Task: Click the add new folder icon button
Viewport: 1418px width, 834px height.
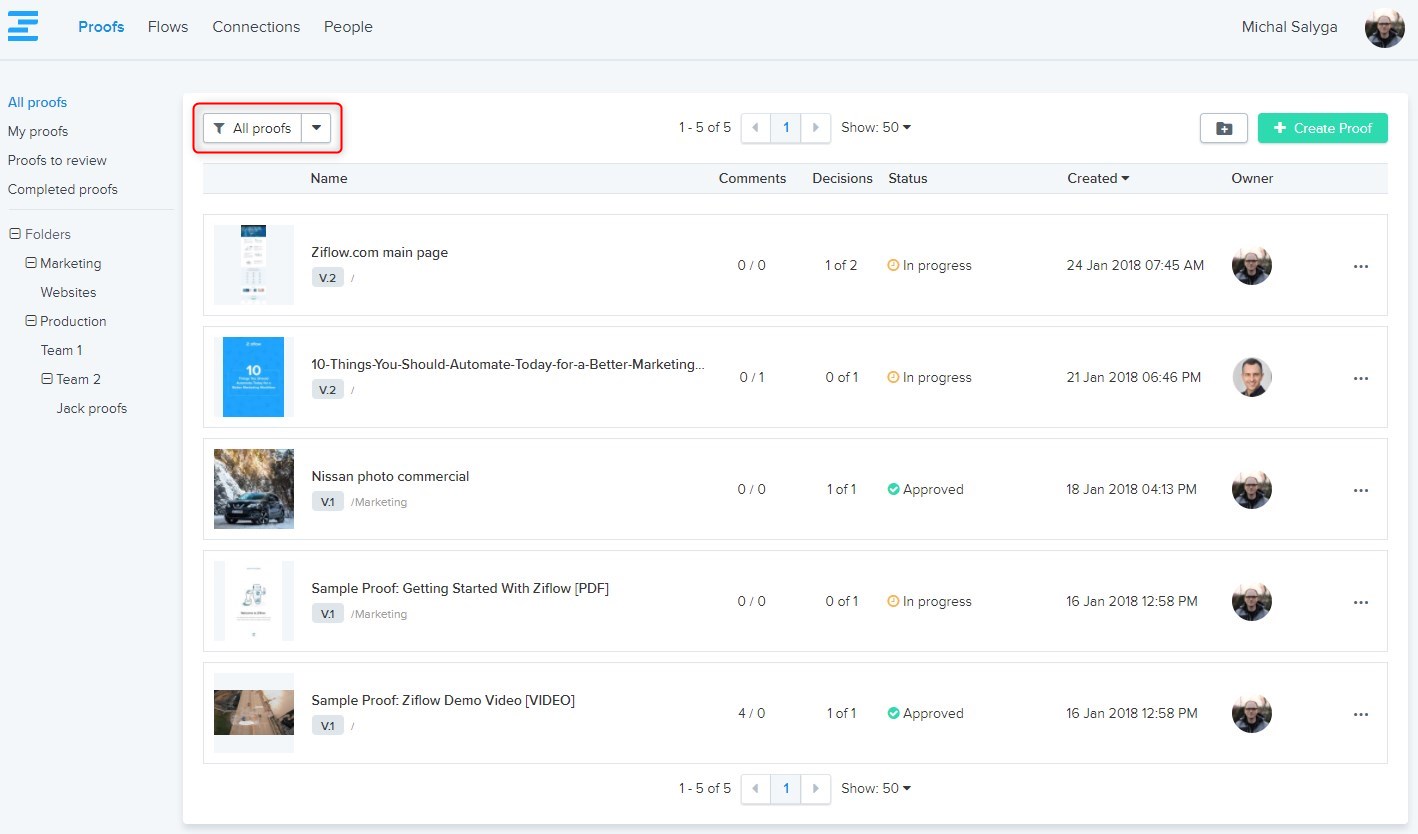Action: (1223, 128)
